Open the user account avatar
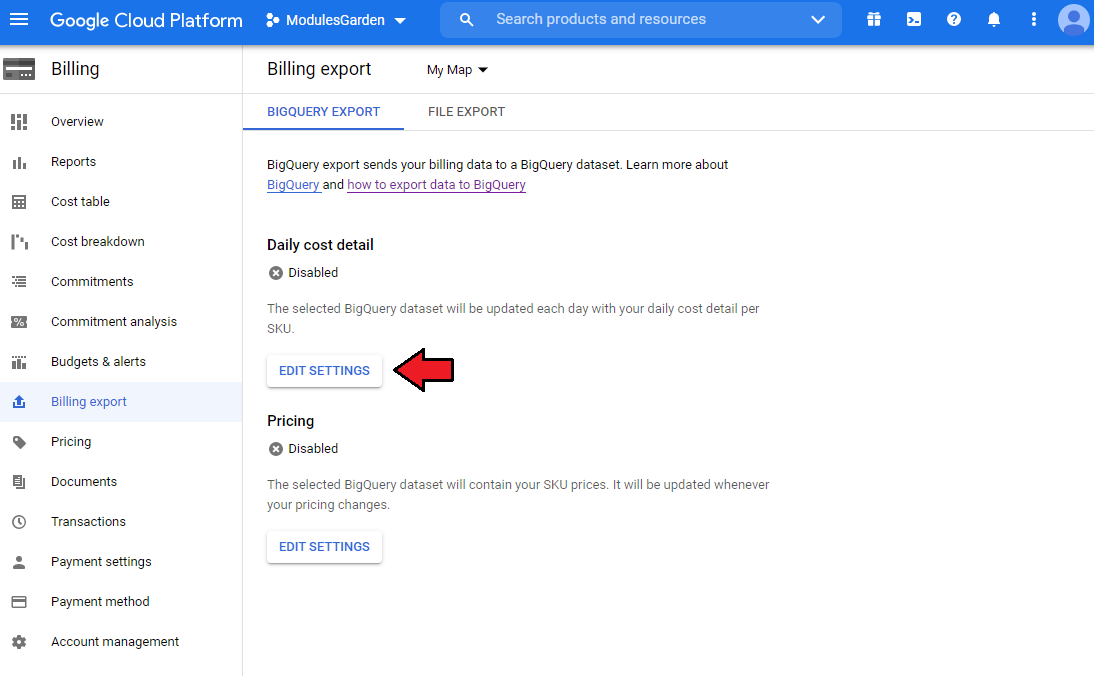This screenshot has height=676, width=1094. tap(1074, 20)
